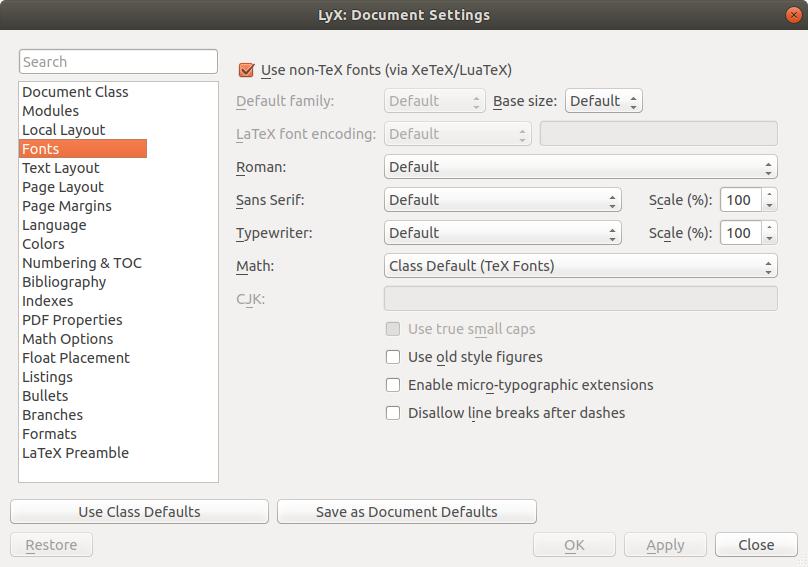Uncheck Use non-TeX fonts checkbox
The image size is (808, 567).
246,70
